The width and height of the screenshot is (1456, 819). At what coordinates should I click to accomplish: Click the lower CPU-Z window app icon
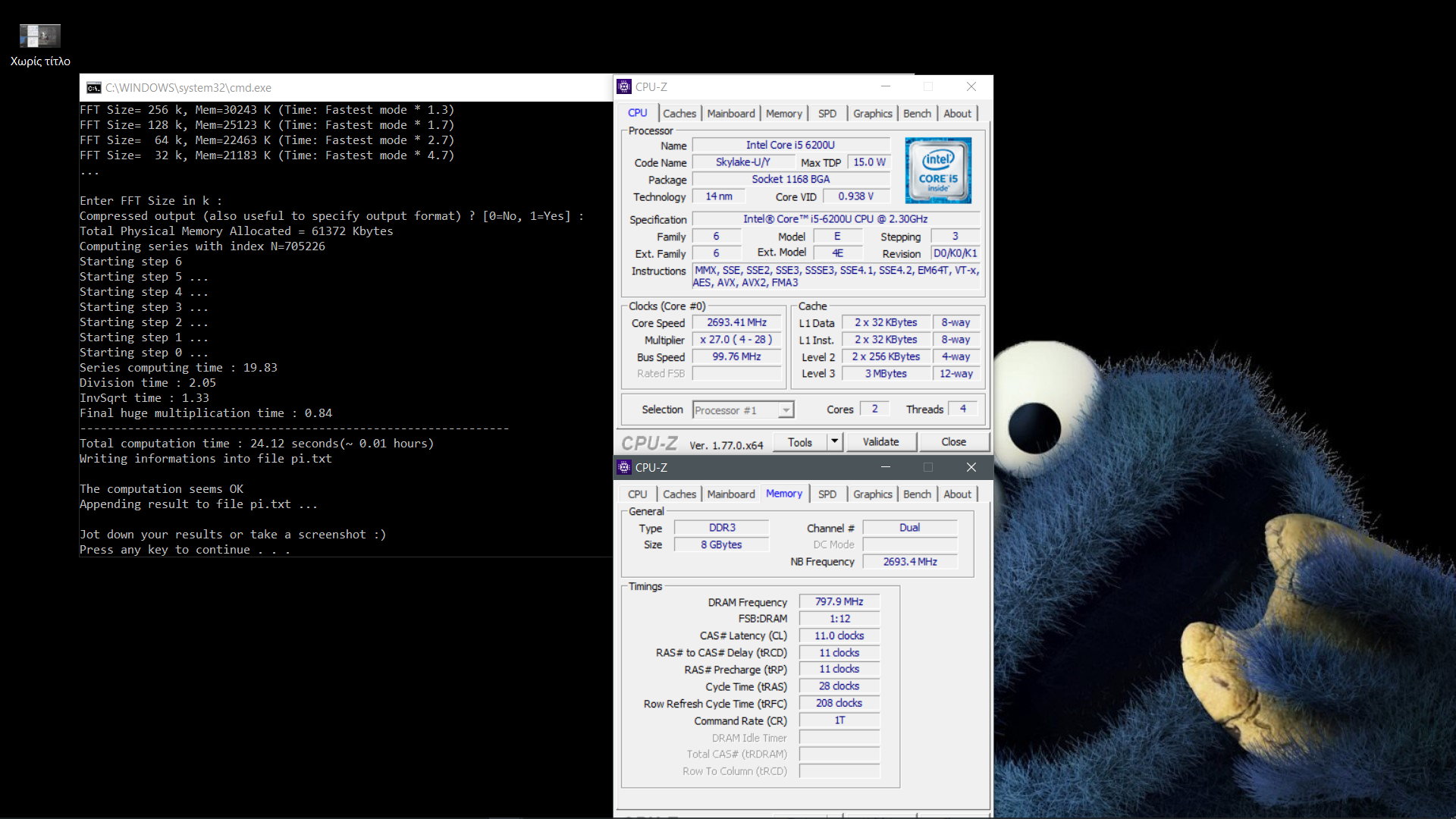tap(624, 467)
